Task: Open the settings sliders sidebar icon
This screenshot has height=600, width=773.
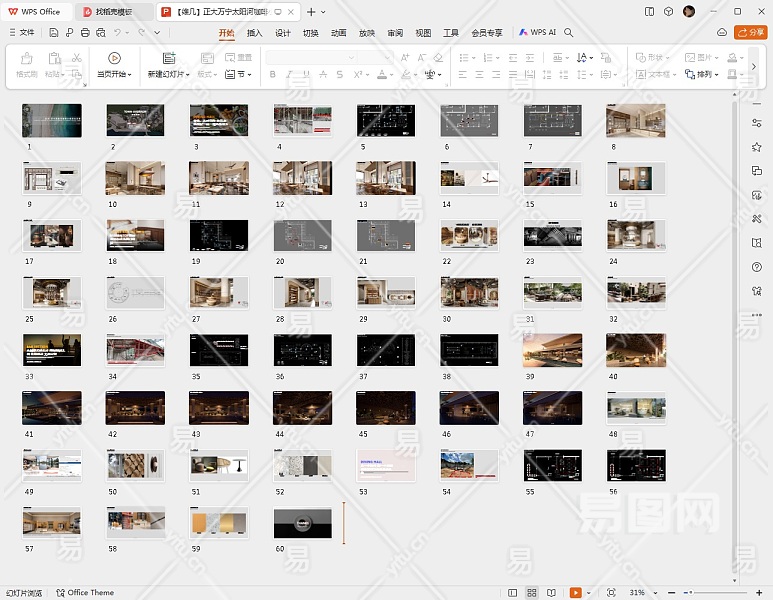Action: pyautogui.click(x=757, y=123)
